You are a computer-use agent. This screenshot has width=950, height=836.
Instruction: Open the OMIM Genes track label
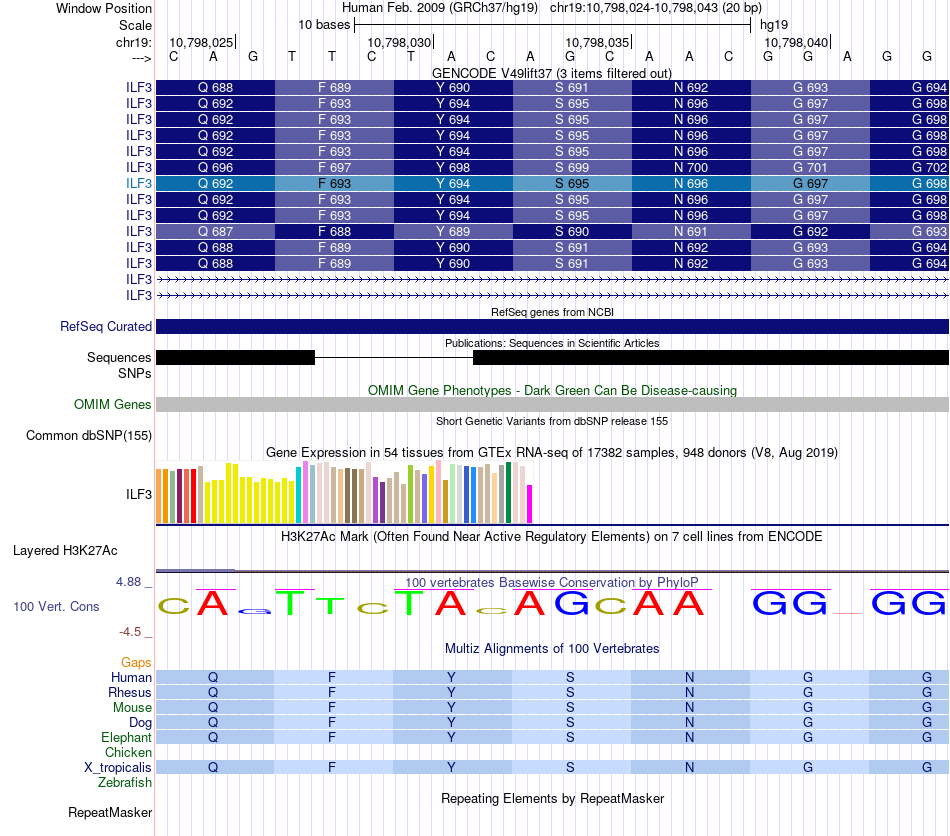(113, 405)
